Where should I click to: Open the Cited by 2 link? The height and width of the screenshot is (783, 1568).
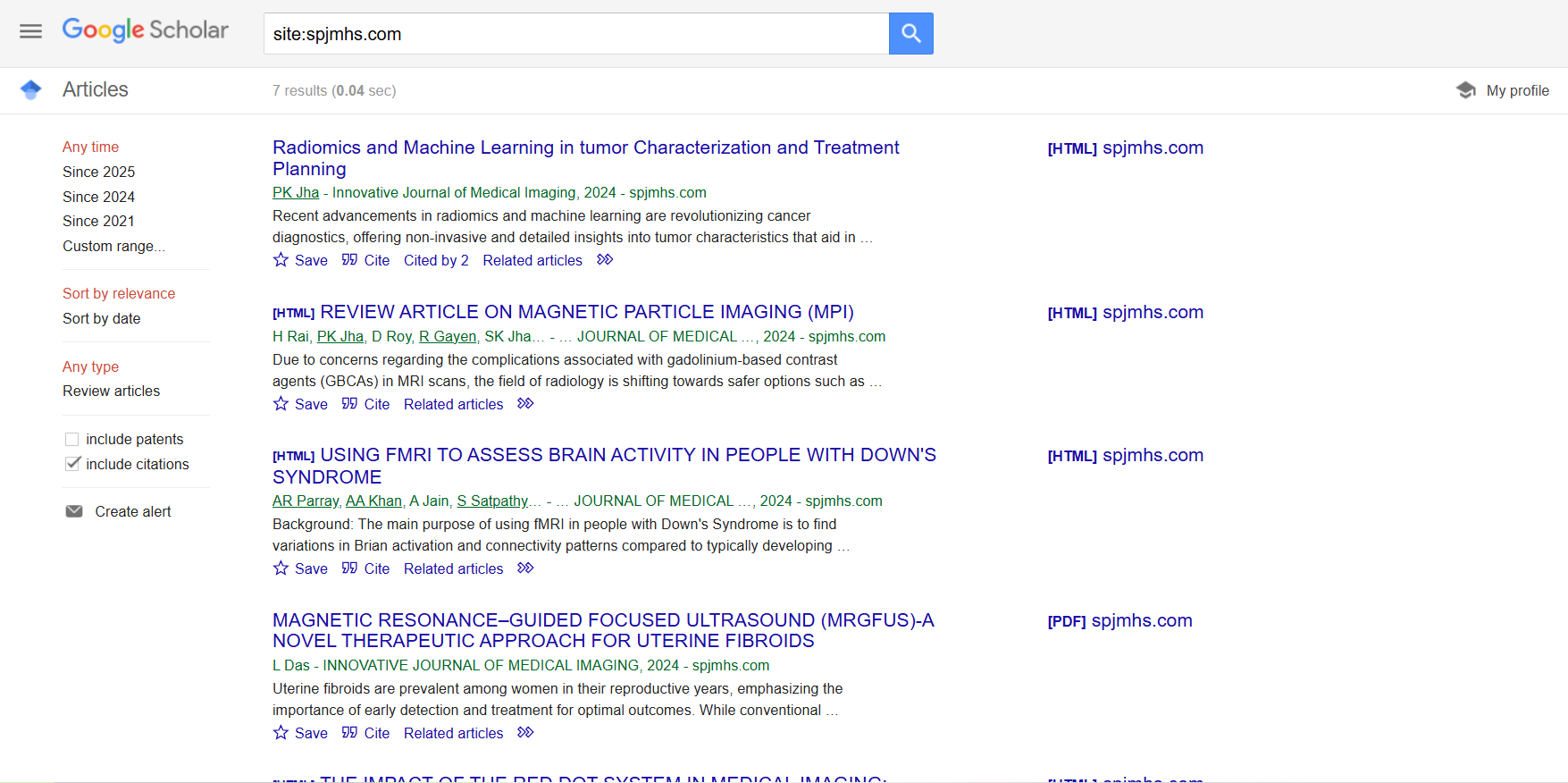pos(436,260)
